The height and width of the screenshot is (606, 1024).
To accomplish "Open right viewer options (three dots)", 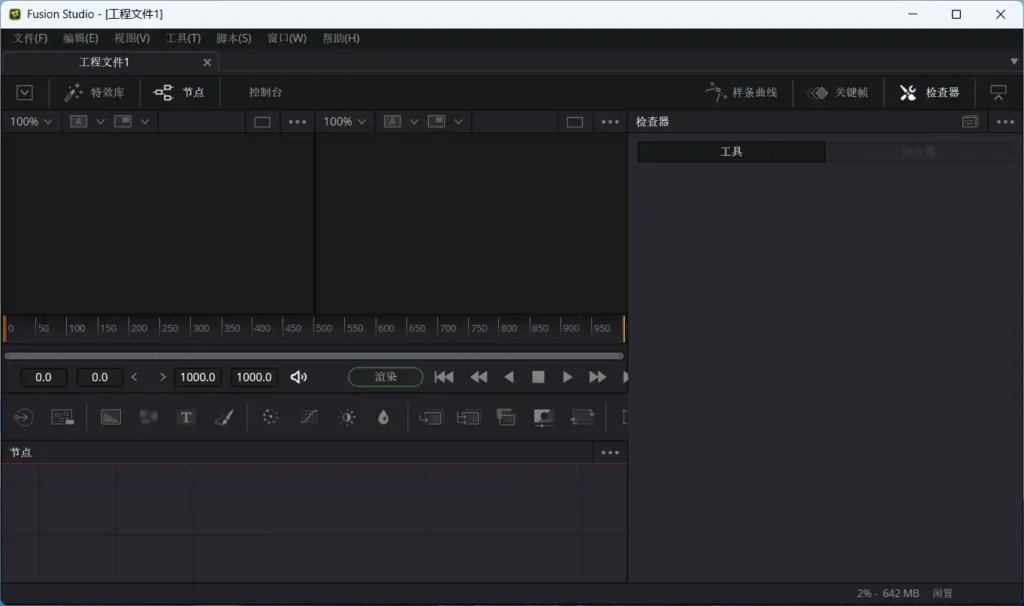I will click(610, 121).
